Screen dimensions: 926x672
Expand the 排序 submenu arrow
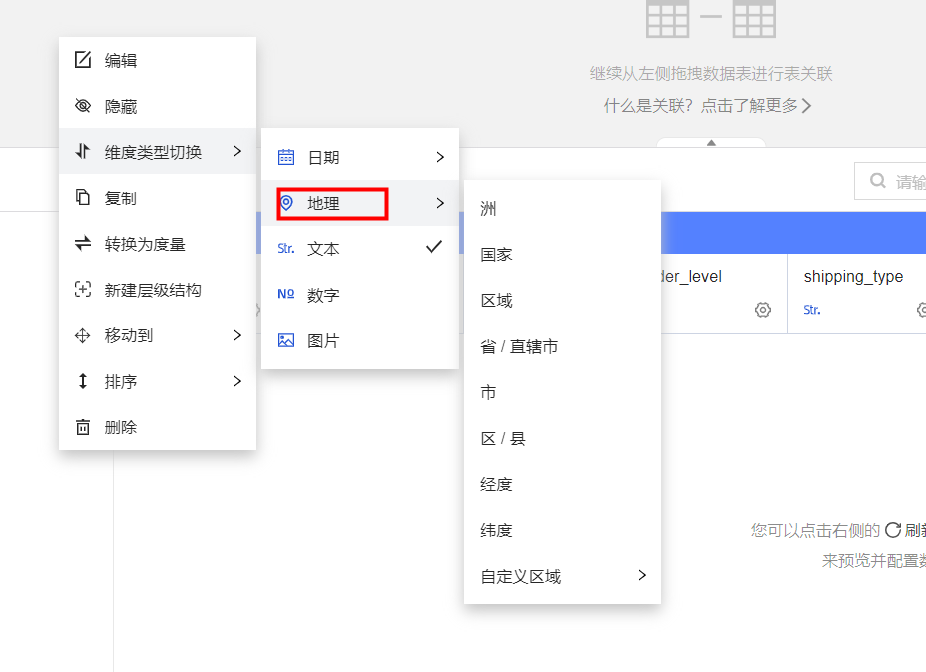(237, 381)
